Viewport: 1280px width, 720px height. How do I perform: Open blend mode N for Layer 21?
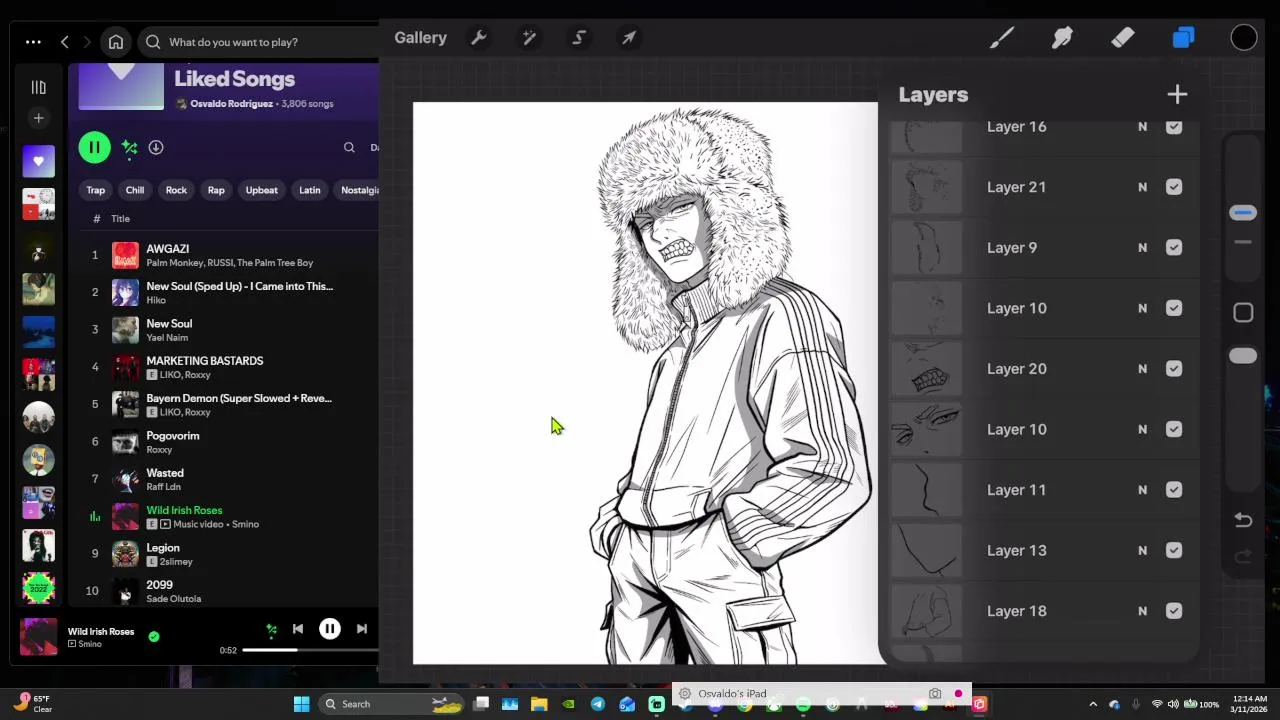(1142, 187)
